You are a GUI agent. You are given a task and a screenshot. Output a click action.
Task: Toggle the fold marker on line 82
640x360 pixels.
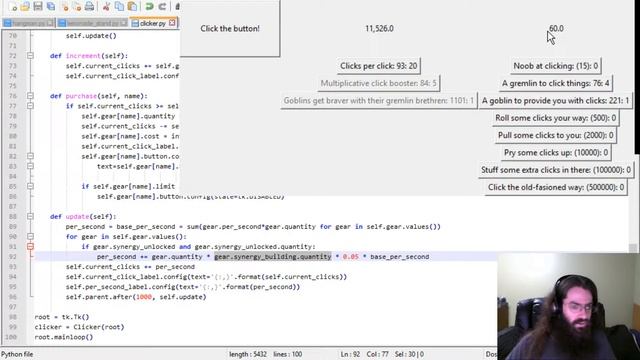pyautogui.click(x=31, y=156)
